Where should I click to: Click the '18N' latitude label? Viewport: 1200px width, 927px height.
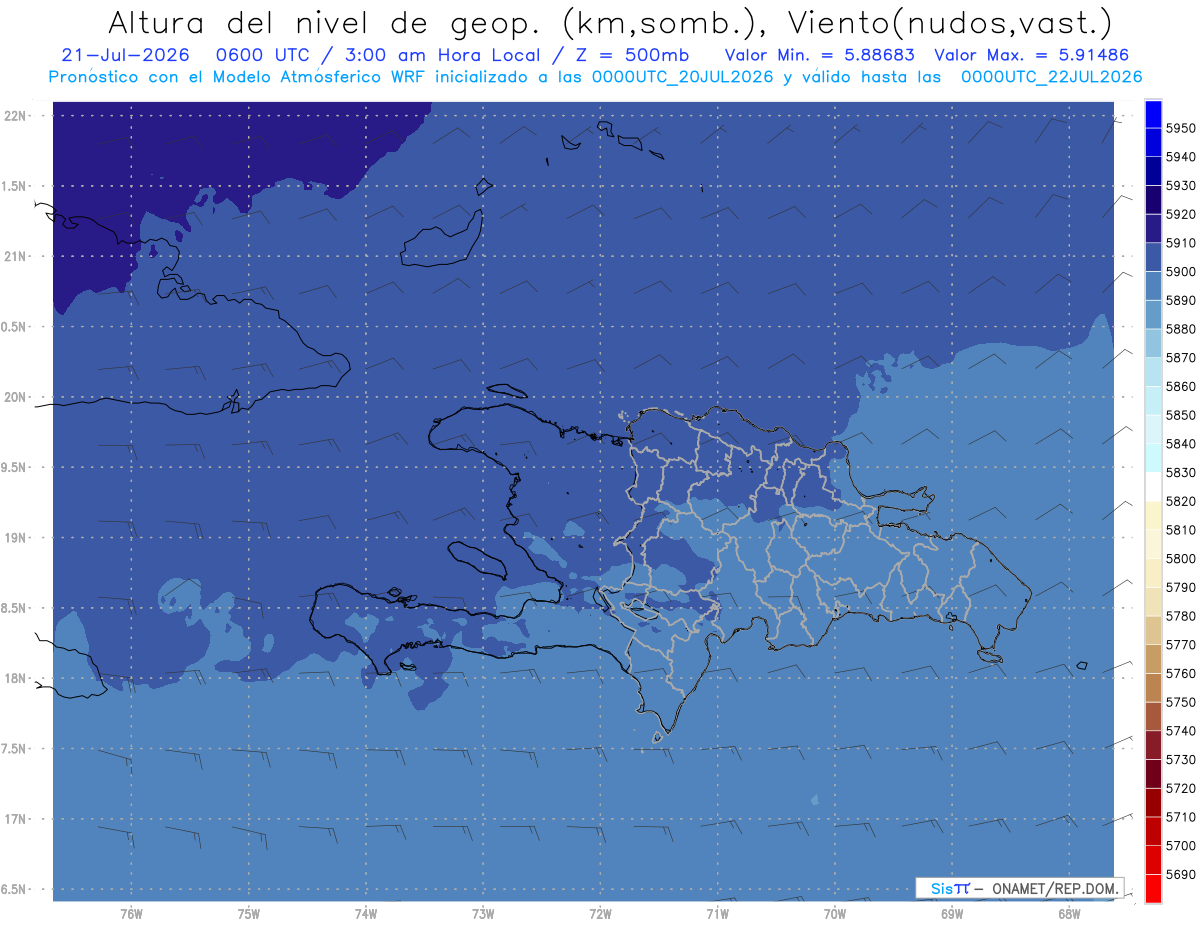click(x=15, y=679)
